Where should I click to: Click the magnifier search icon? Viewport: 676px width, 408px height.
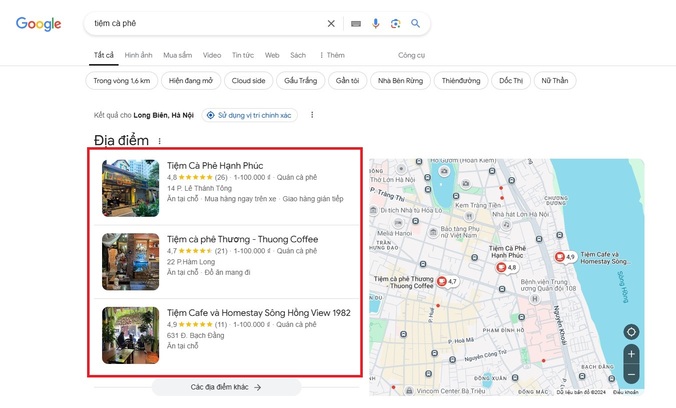[415, 23]
